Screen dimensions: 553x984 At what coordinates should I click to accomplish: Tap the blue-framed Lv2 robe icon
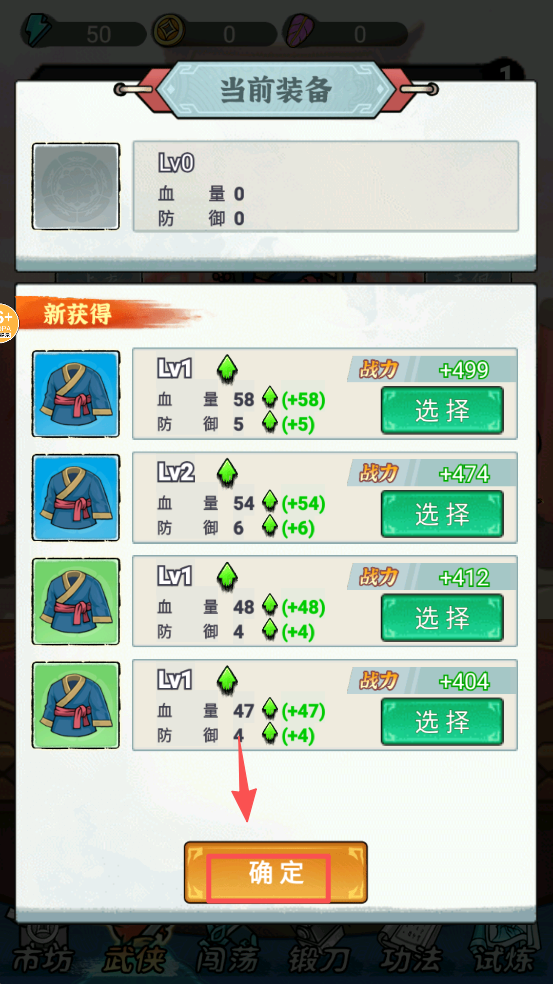[x=76, y=498]
